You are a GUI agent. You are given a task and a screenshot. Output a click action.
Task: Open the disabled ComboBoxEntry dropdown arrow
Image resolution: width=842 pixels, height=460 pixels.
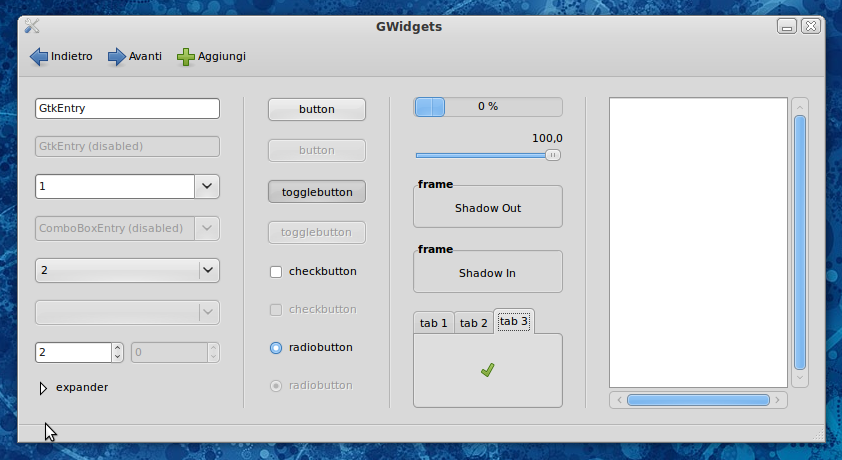coord(207,228)
